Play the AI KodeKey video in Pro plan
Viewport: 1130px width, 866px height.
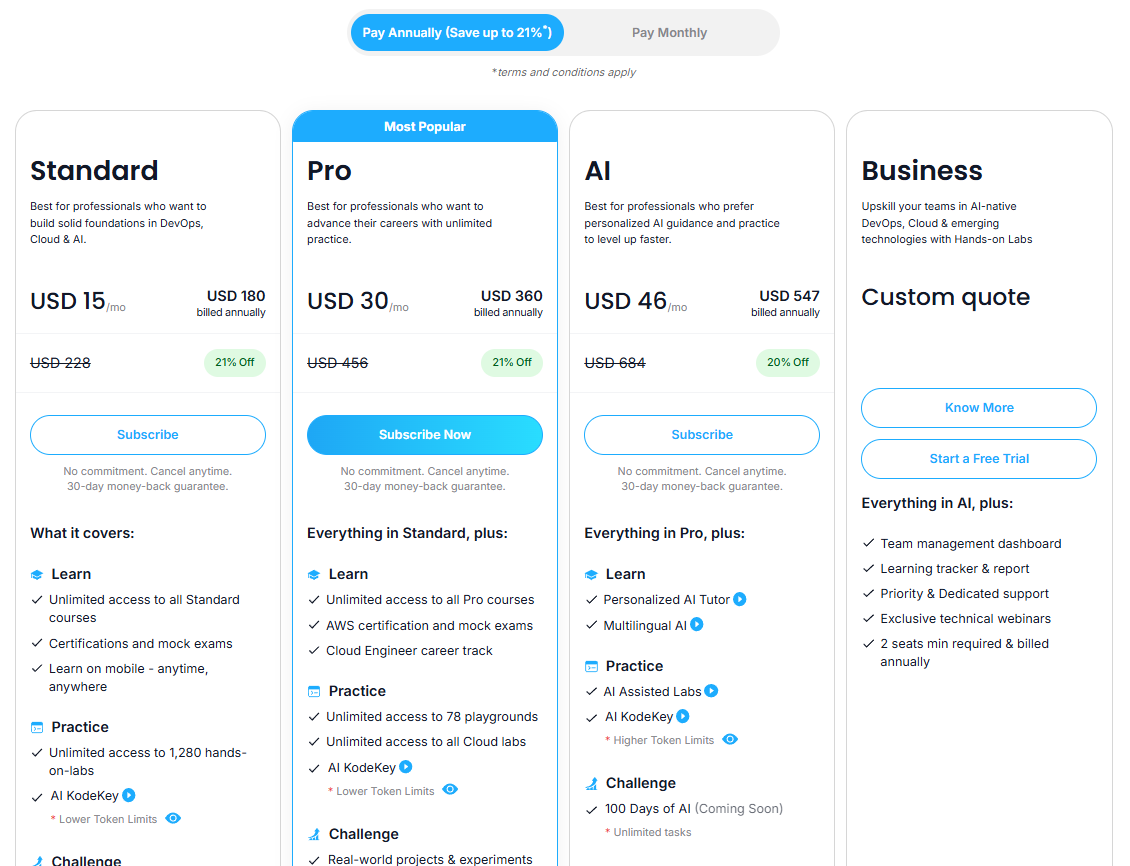(x=406, y=767)
